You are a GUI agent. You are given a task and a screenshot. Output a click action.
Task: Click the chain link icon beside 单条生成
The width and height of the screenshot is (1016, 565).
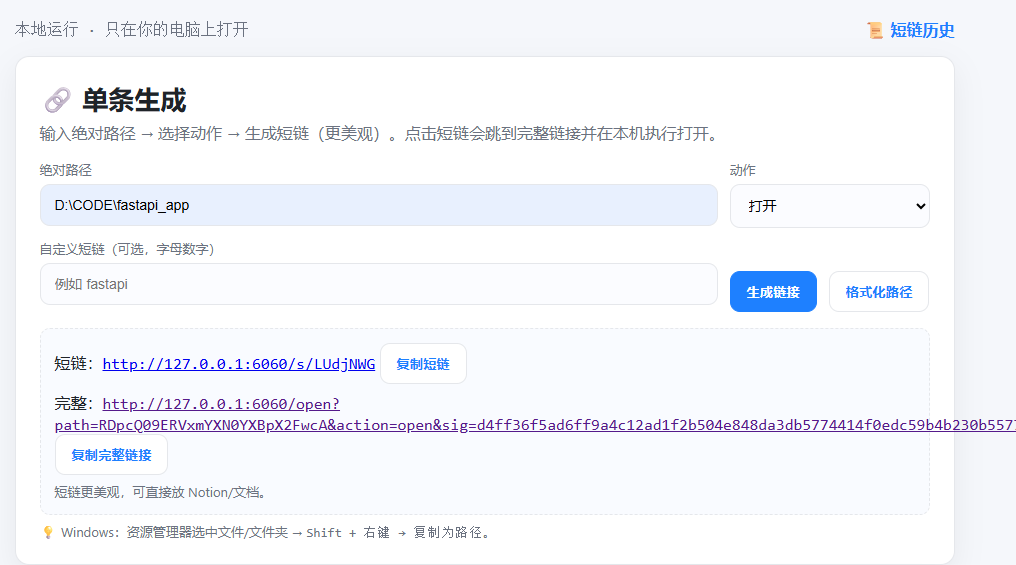57,100
